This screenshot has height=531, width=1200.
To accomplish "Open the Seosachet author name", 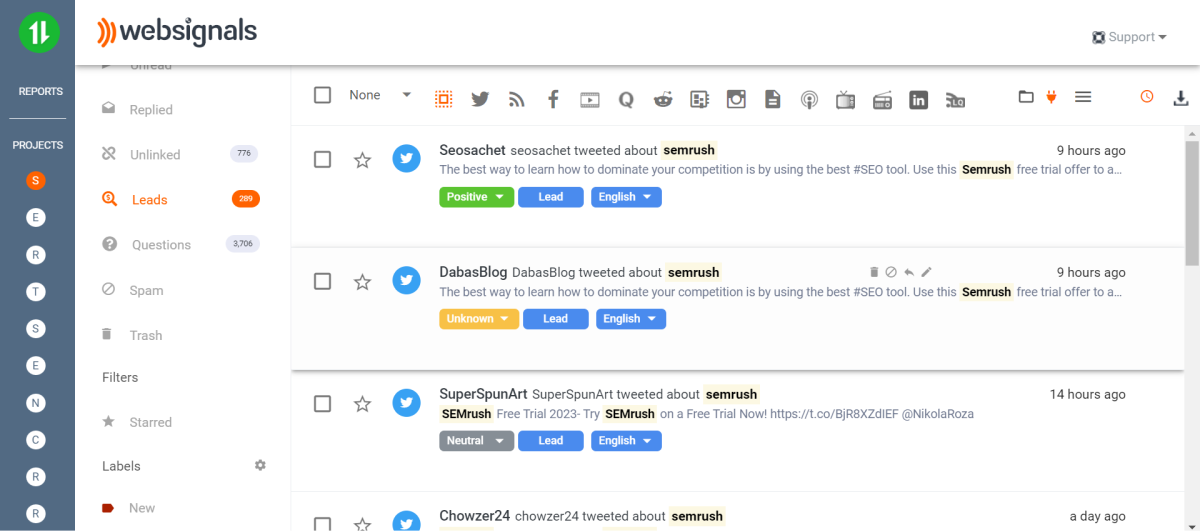I will pyautogui.click(x=472, y=150).
